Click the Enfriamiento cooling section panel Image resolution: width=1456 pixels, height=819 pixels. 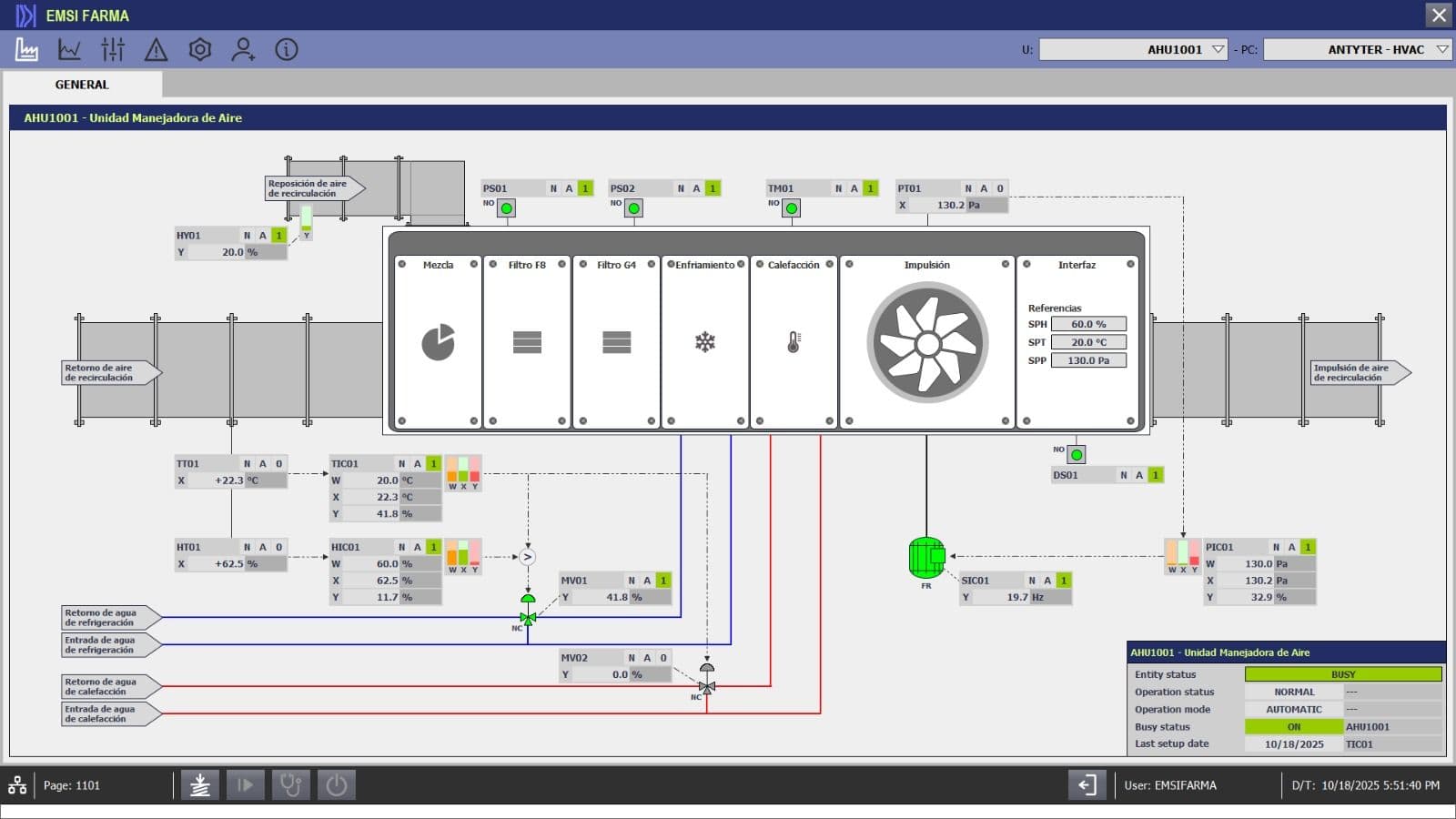tap(705, 342)
